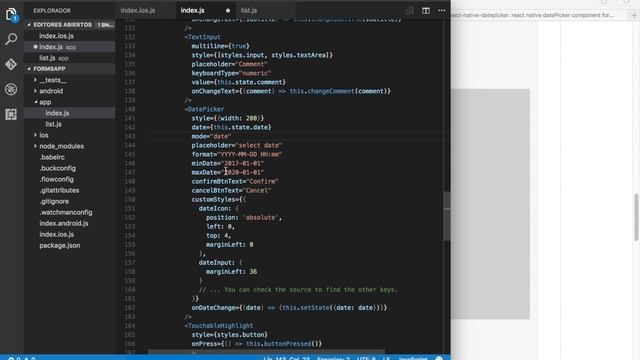
Task: Open index.android.js in file tree
Action: pos(64,223)
